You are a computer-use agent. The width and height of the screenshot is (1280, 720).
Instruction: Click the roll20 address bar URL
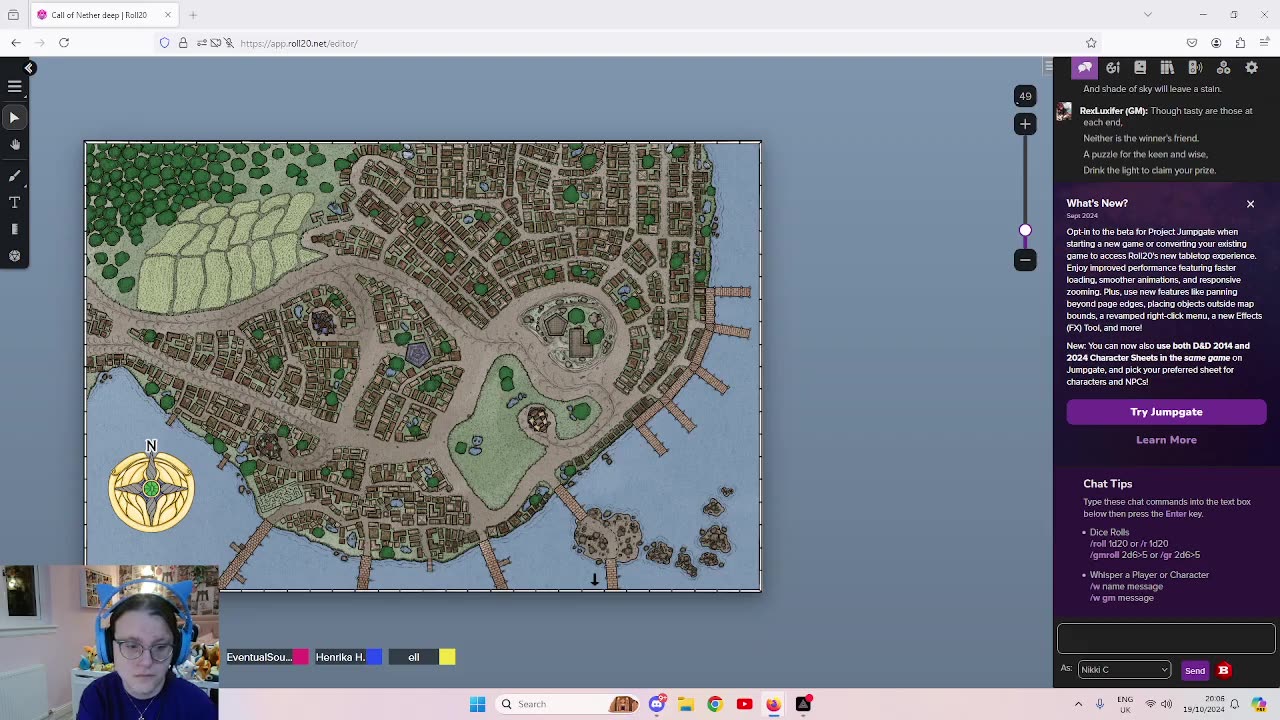pyautogui.click(x=299, y=43)
